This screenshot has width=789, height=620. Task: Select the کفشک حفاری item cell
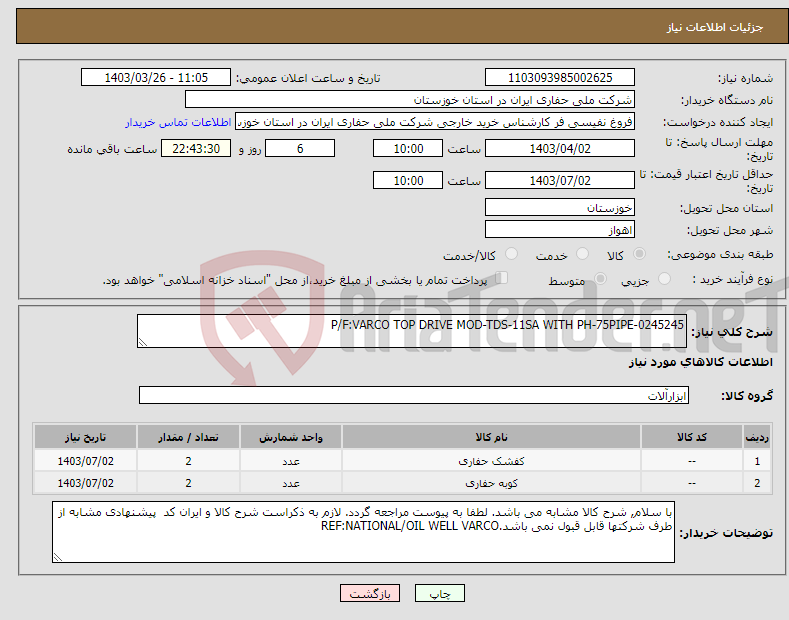(x=491, y=460)
